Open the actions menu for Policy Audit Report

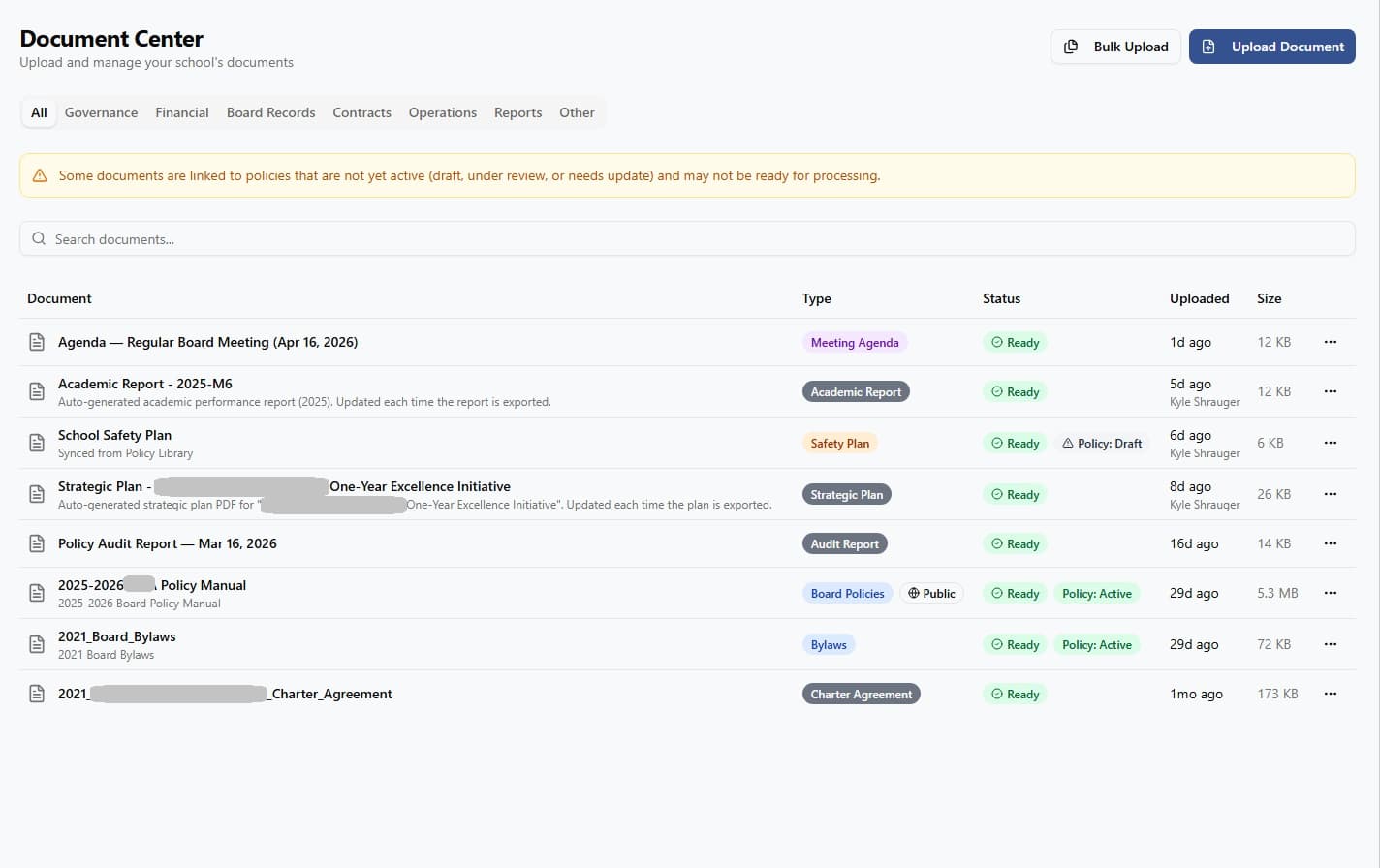coord(1330,543)
